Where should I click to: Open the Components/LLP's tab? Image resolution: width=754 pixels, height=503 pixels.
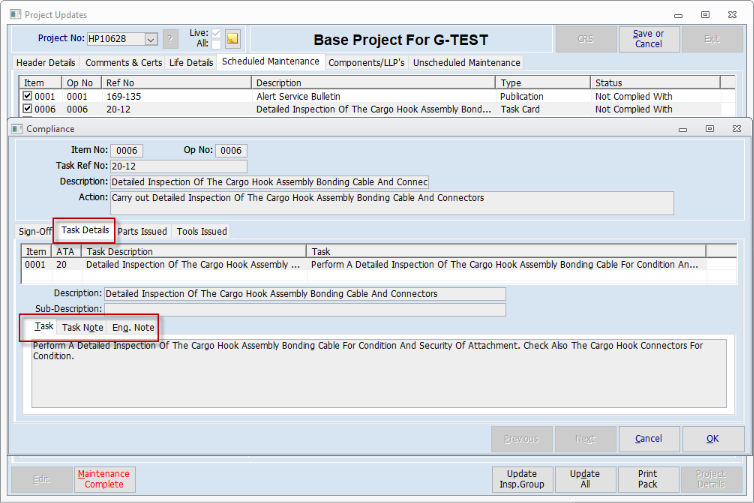(x=366, y=63)
